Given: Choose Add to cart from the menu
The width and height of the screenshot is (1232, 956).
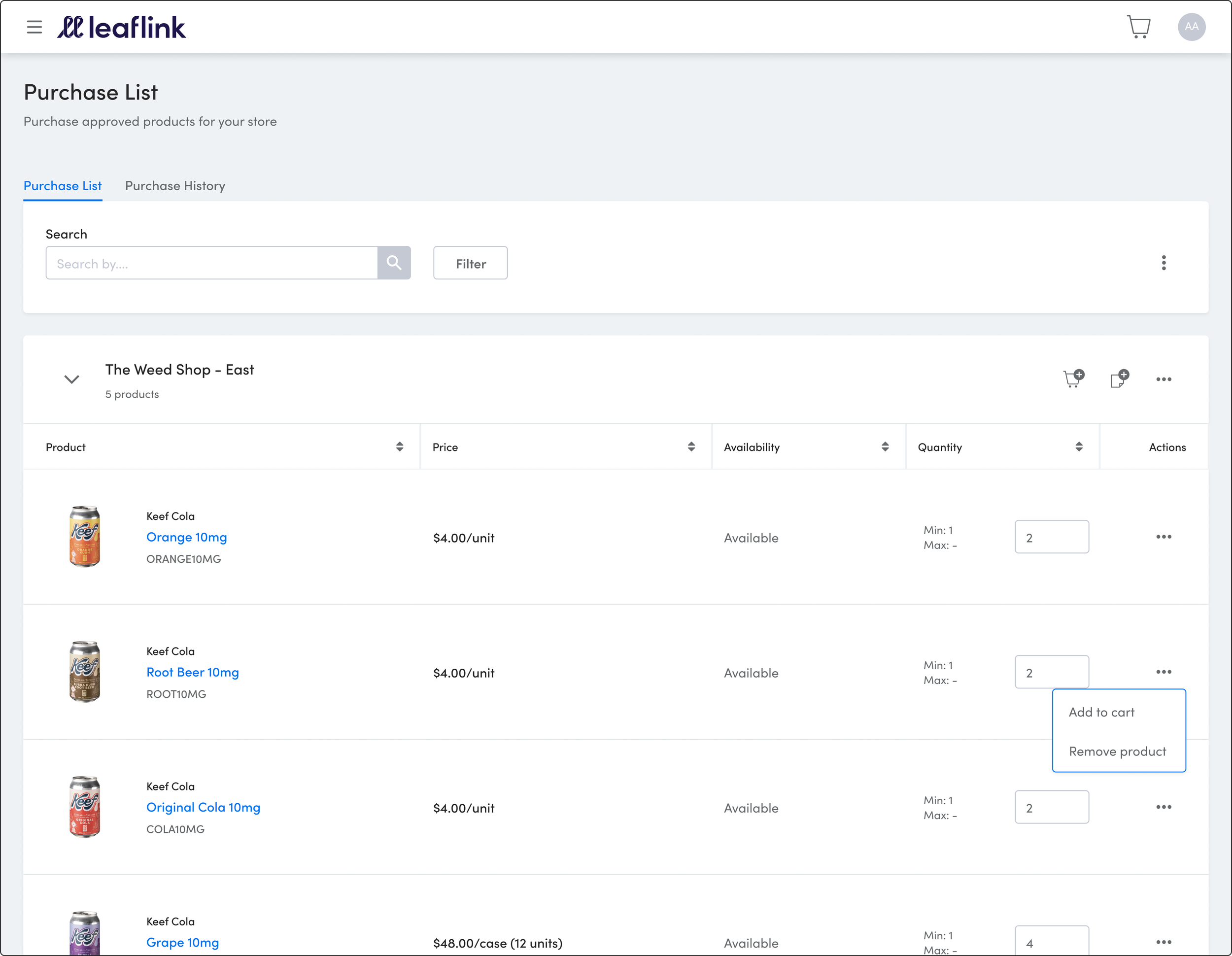Looking at the screenshot, I should [x=1101, y=713].
